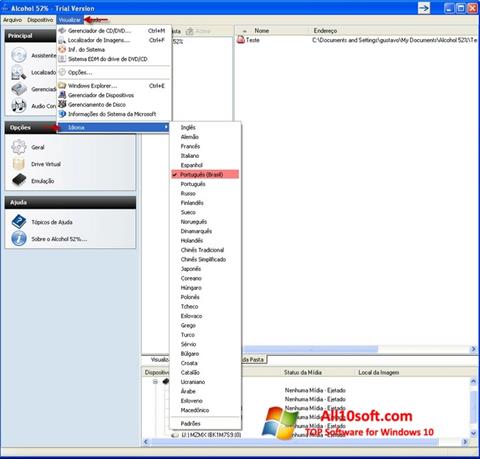Collapse the Ajuda panel header

70,202
